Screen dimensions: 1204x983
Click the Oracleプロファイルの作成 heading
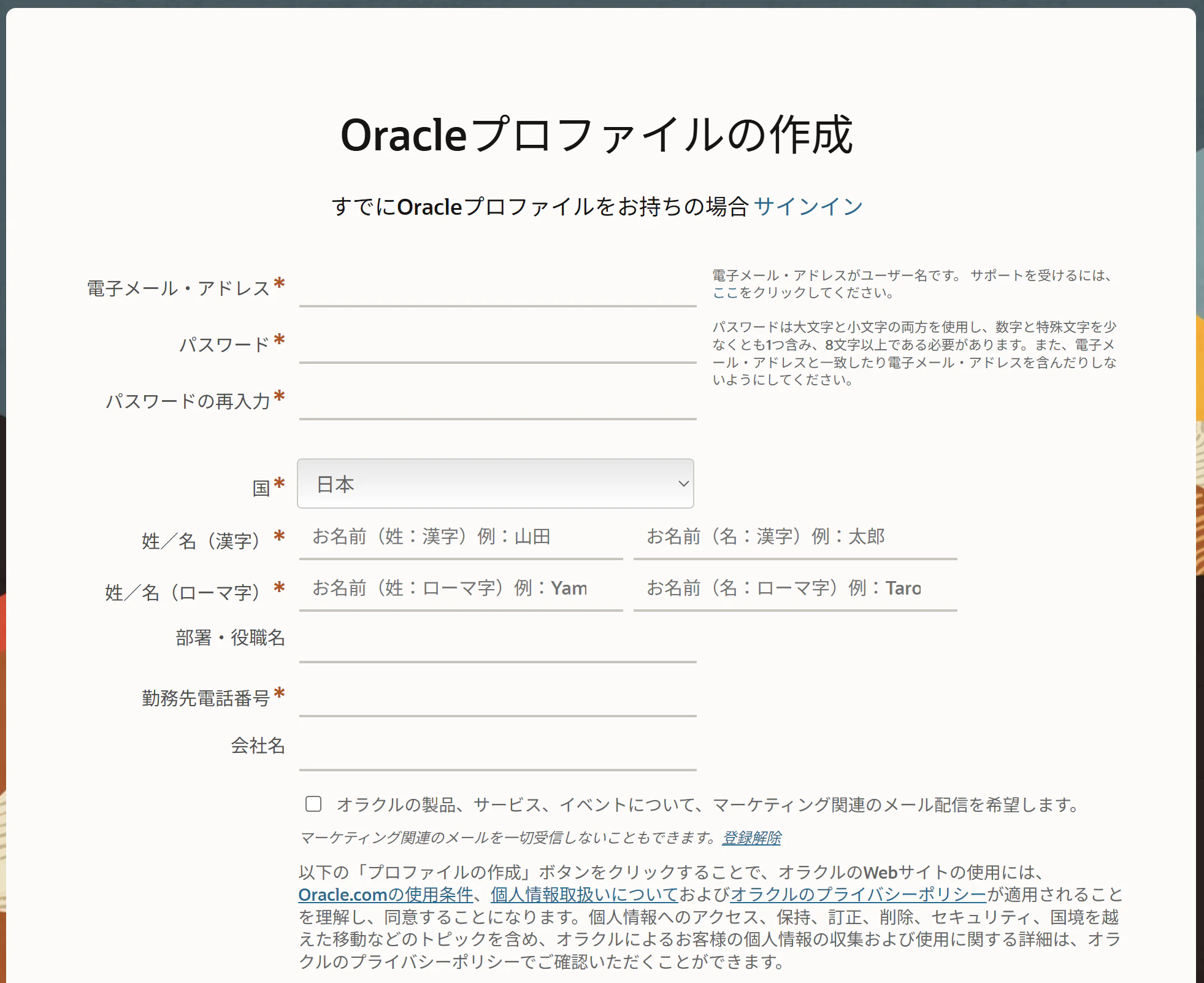[597, 135]
